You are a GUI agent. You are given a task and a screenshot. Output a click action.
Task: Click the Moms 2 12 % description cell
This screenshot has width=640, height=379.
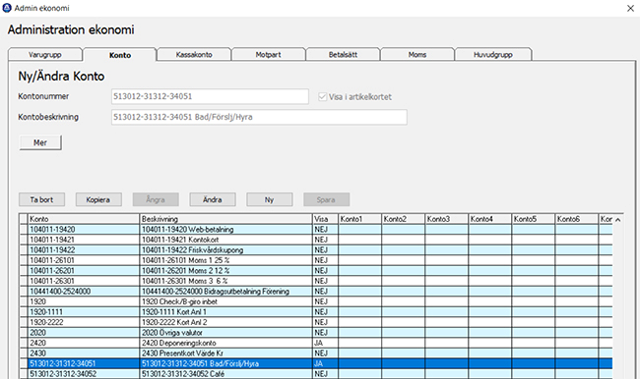tap(226, 271)
